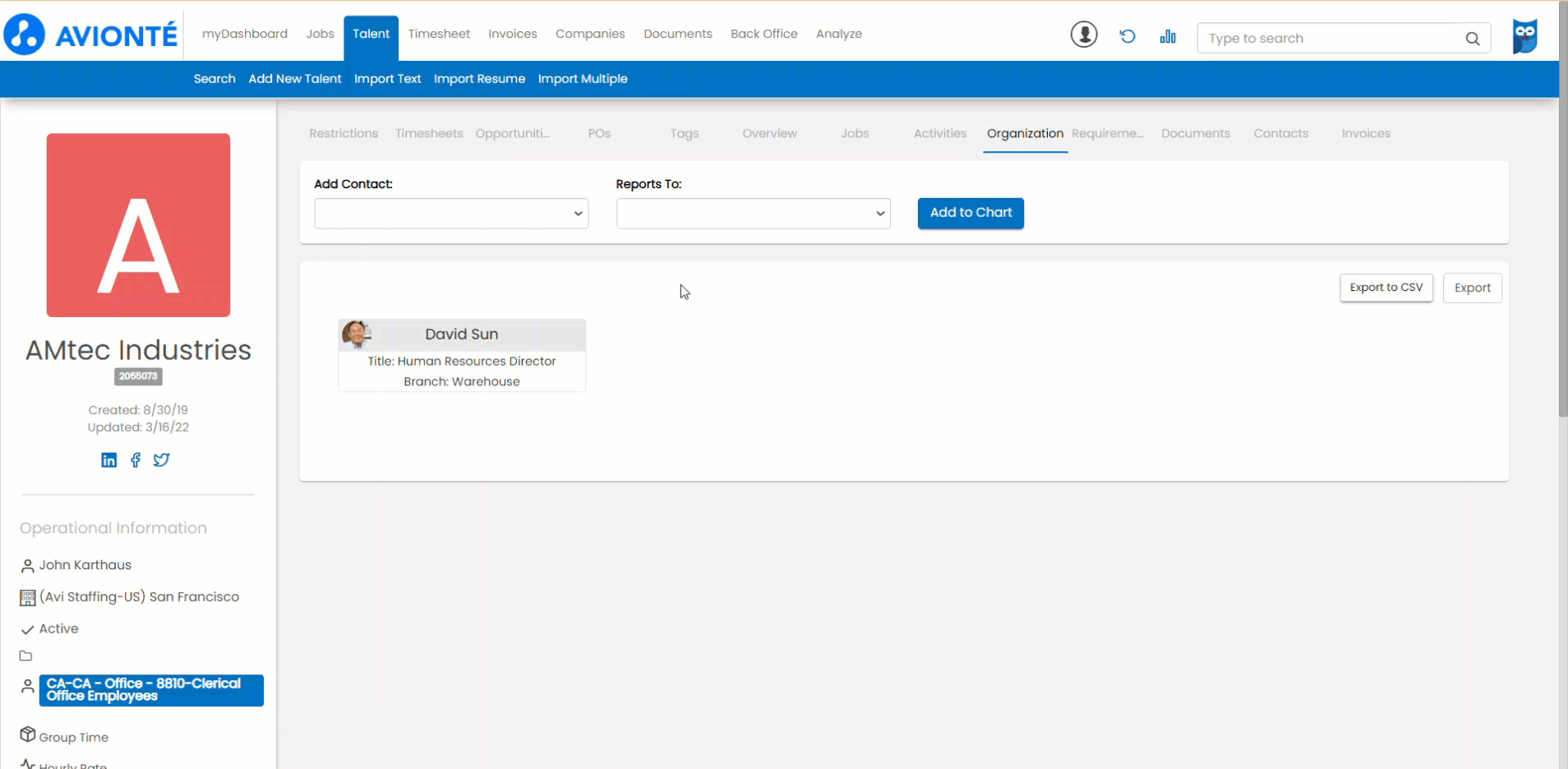Focus the Type to search field
The height and width of the screenshot is (769, 1568).
1344,39
